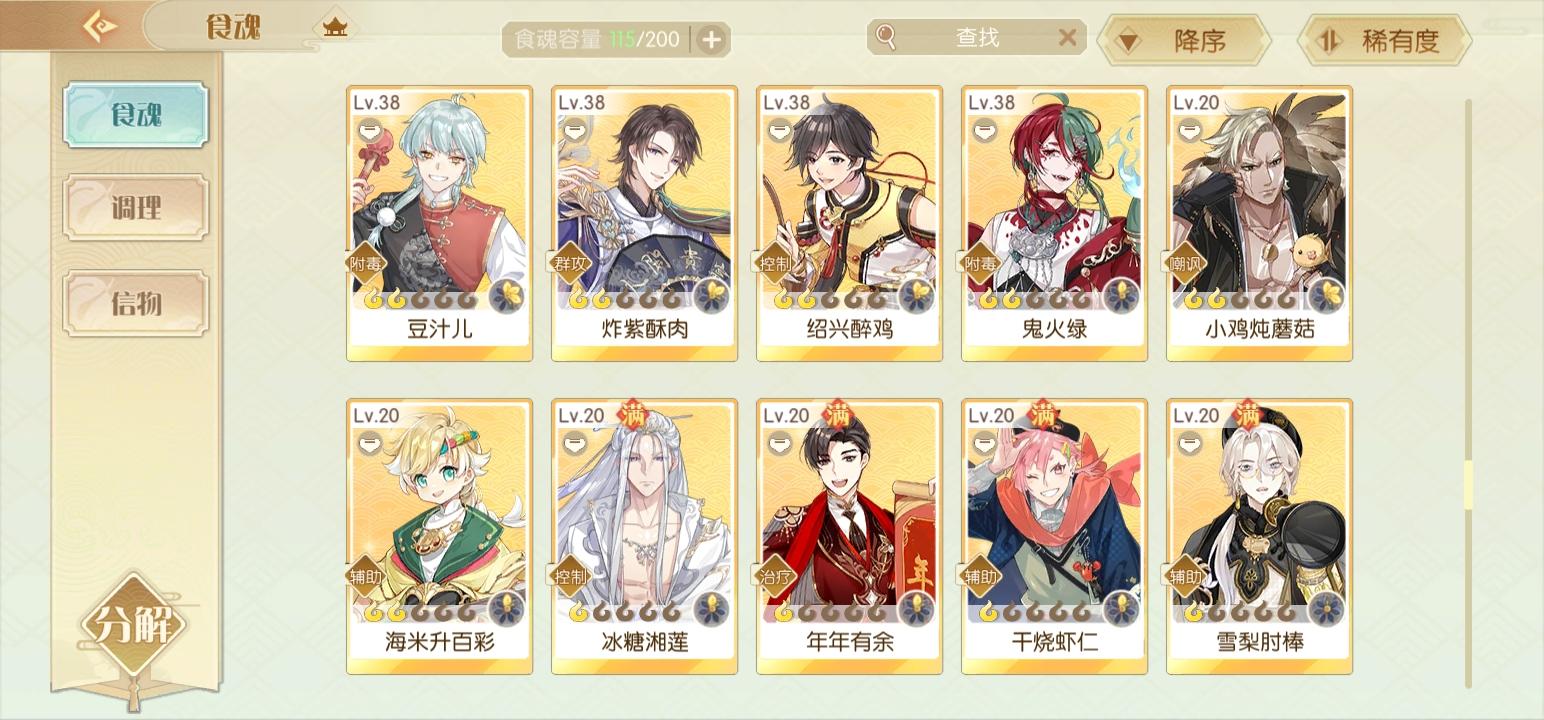Image resolution: width=1544 pixels, height=720 pixels.
Task: Click the 分解 button
Action: pos(134,627)
